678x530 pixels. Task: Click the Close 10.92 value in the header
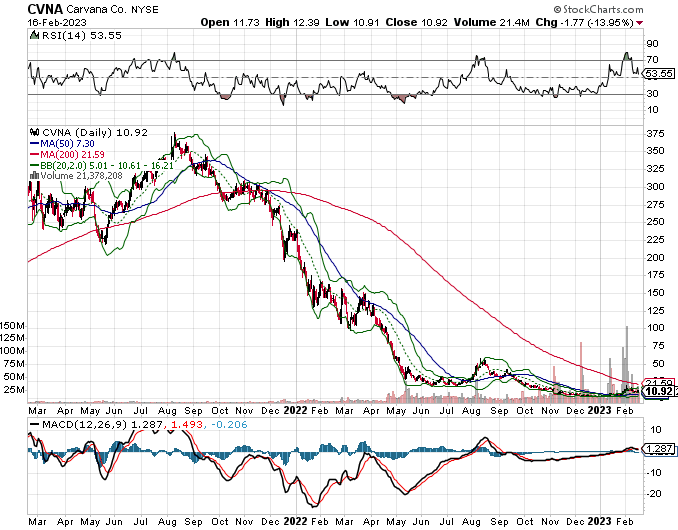[x=416, y=22]
